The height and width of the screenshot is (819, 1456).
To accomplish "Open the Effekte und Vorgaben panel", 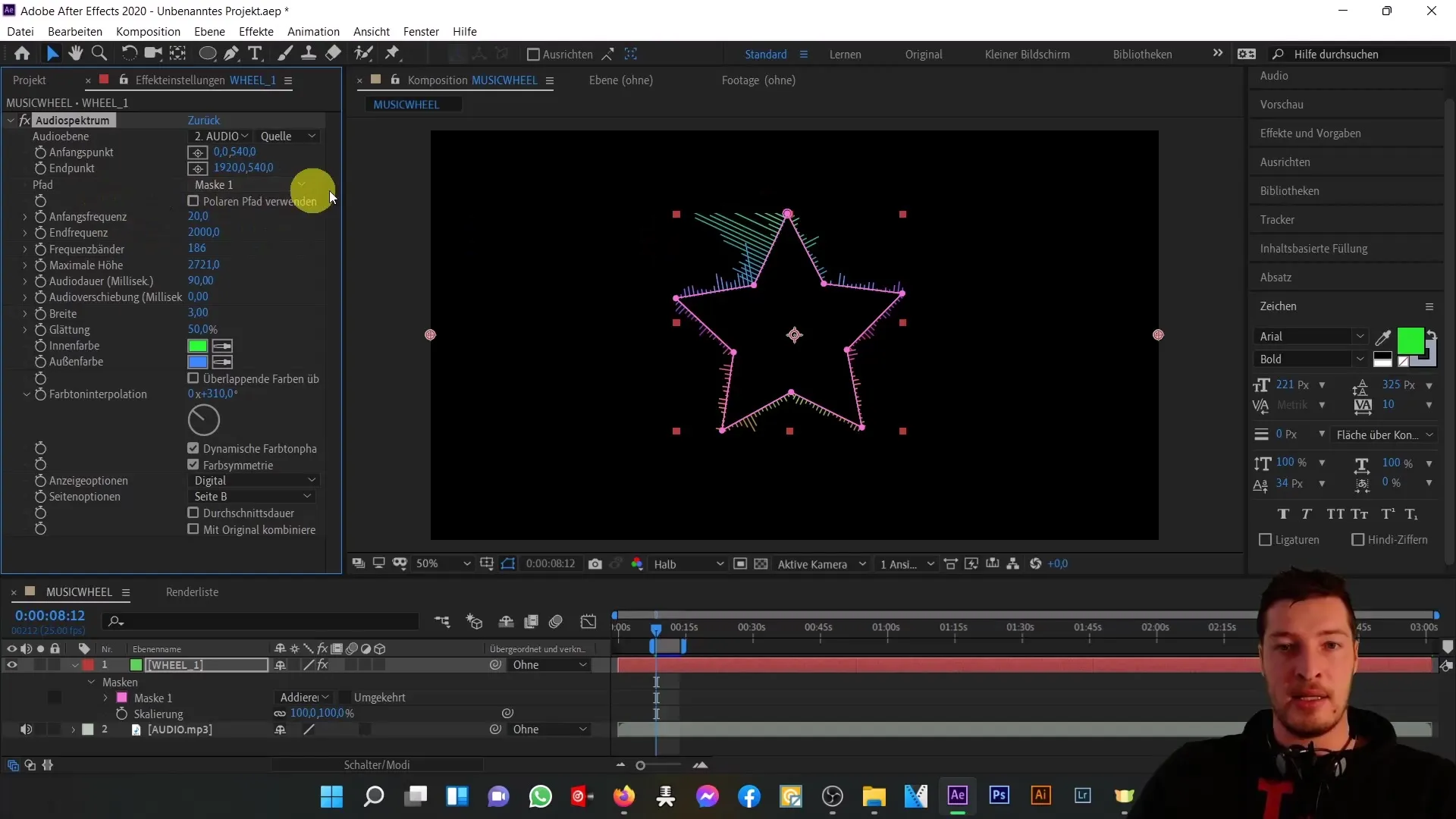I will coord(1310,133).
